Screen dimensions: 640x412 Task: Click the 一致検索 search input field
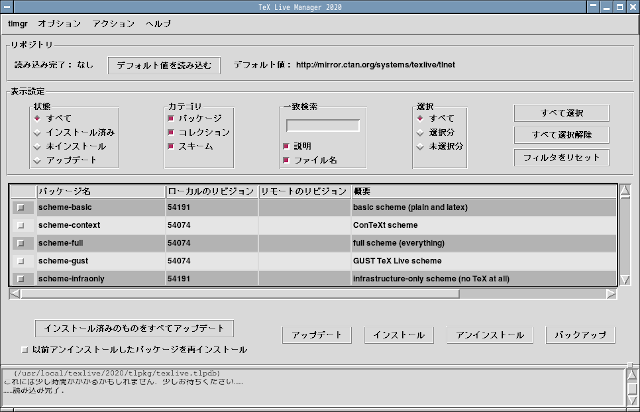pyautogui.click(x=323, y=126)
